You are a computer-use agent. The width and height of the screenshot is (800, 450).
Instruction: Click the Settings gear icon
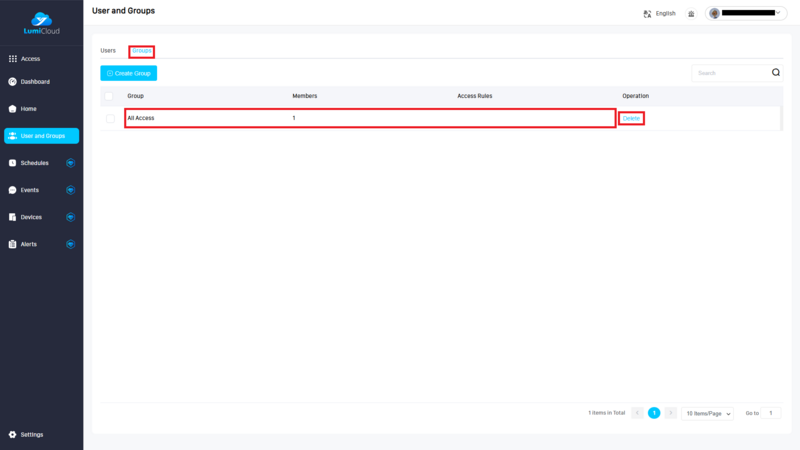pos(12,435)
